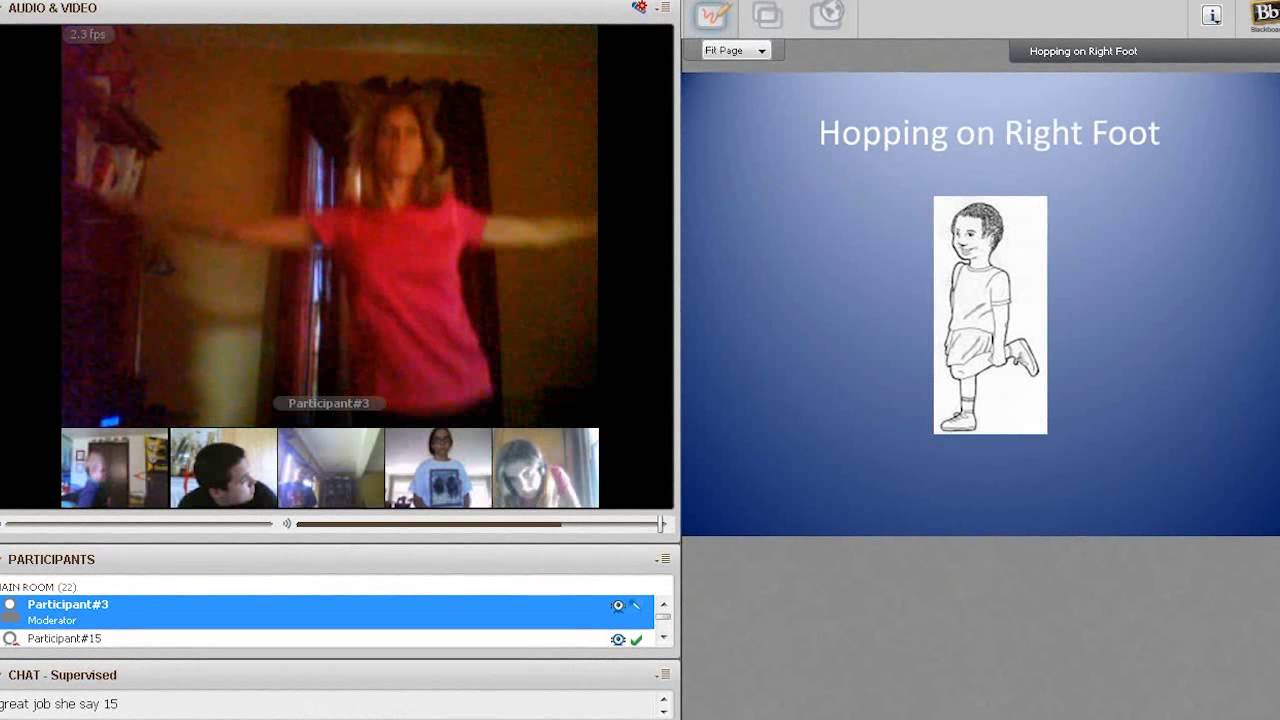This screenshot has width=1280, height=720.
Task: Select the fourth thumbnail with person in white t-shirt
Action: coord(438,468)
